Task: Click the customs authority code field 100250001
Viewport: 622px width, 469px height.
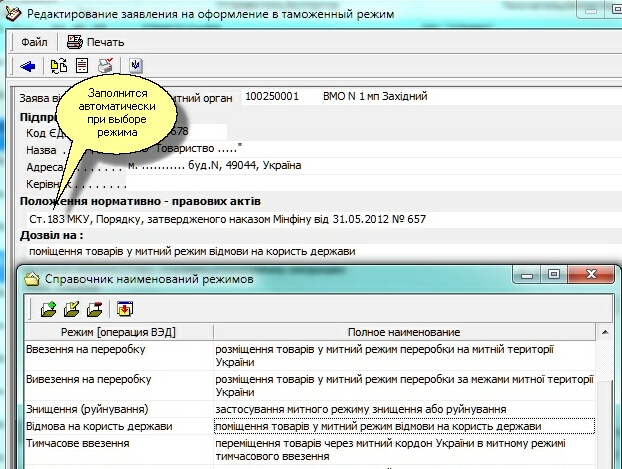Action: [281, 96]
